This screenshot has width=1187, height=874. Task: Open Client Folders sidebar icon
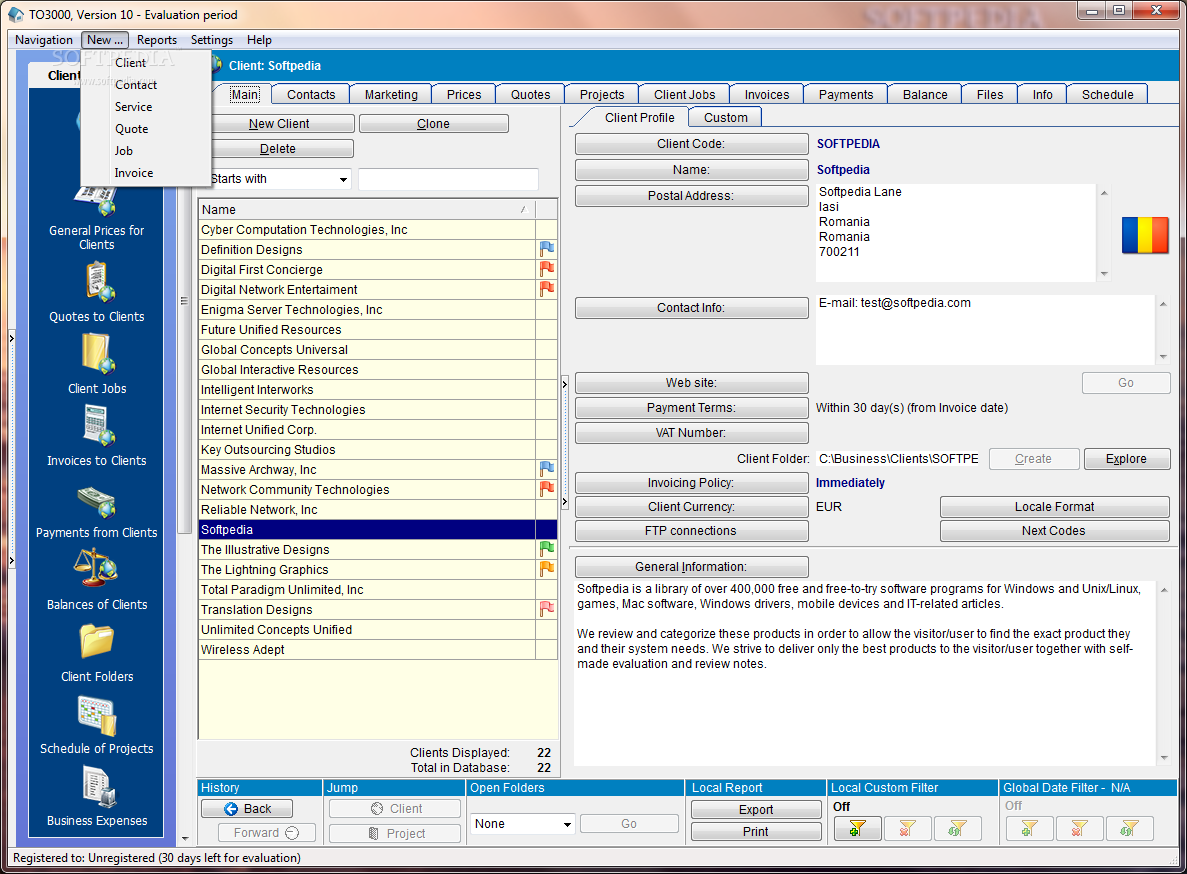pyautogui.click(x=97, y=641)
